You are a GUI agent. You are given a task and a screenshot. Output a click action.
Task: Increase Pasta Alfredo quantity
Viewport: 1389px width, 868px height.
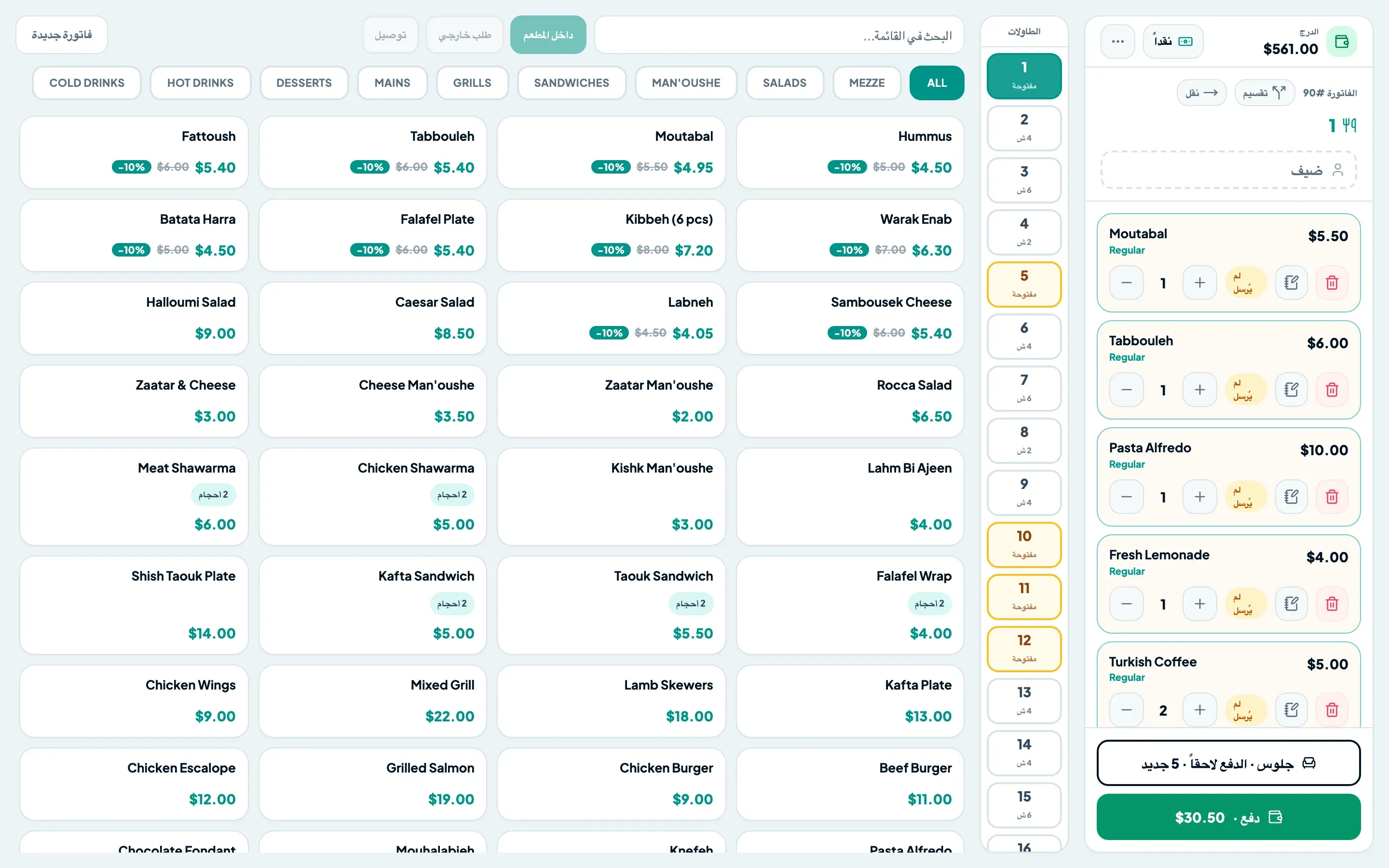[x=1199, y=497]
